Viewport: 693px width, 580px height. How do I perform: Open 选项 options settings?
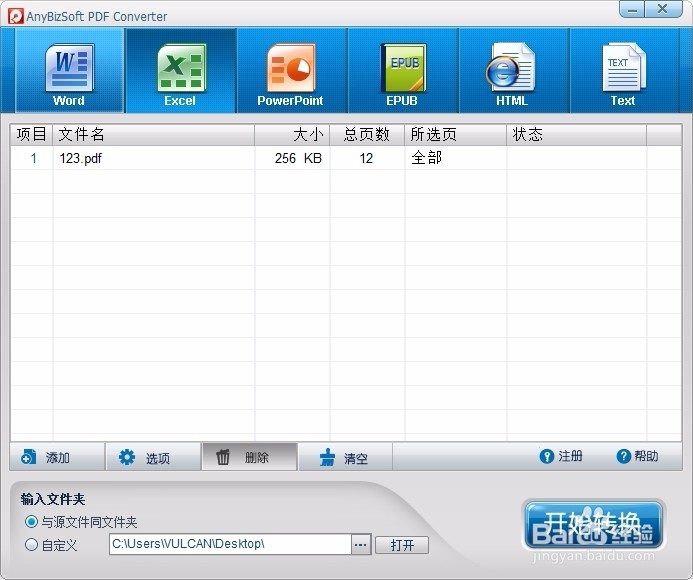(x=153, y=457)
